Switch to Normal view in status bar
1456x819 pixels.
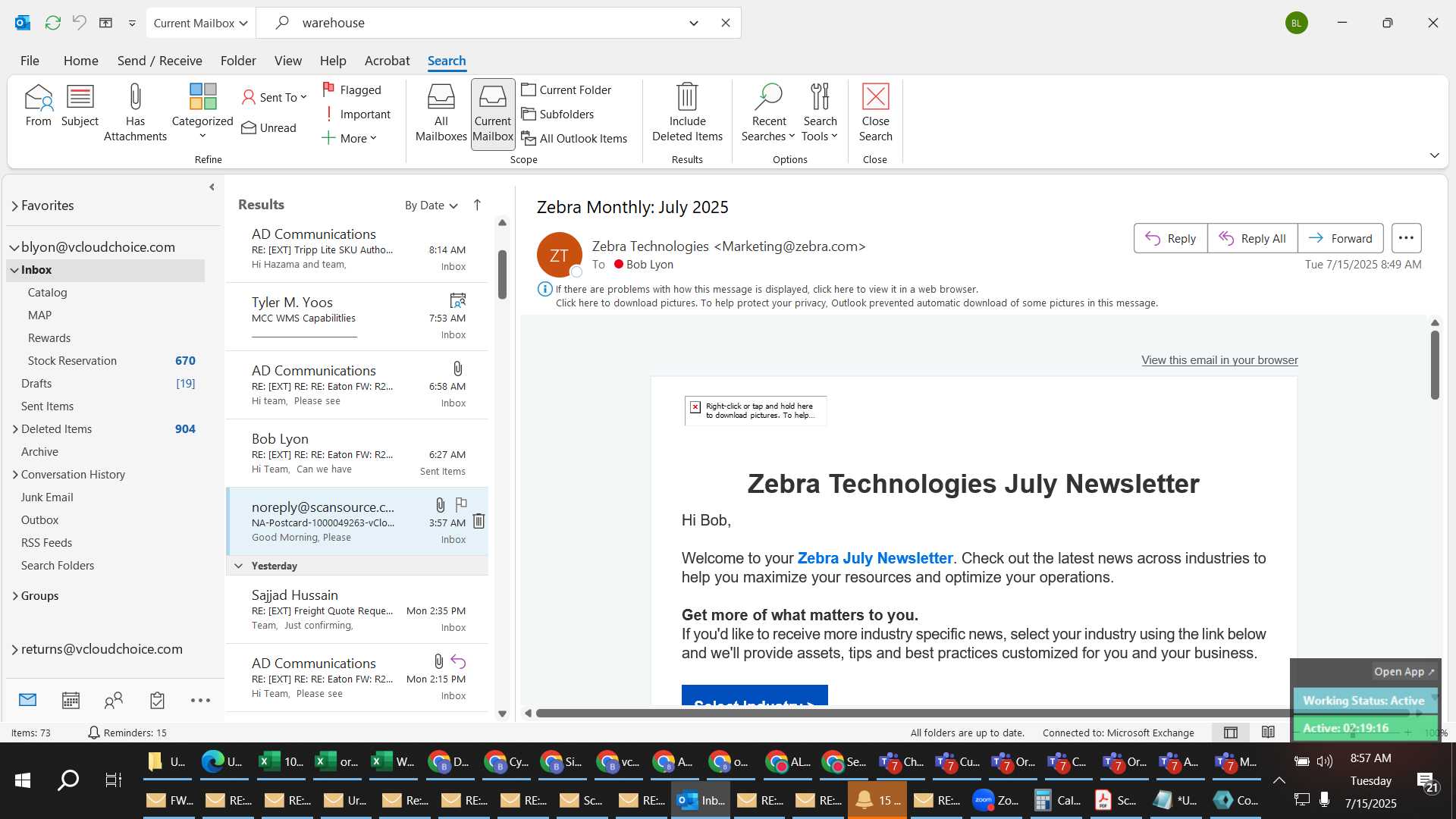tap(1231, 733)
